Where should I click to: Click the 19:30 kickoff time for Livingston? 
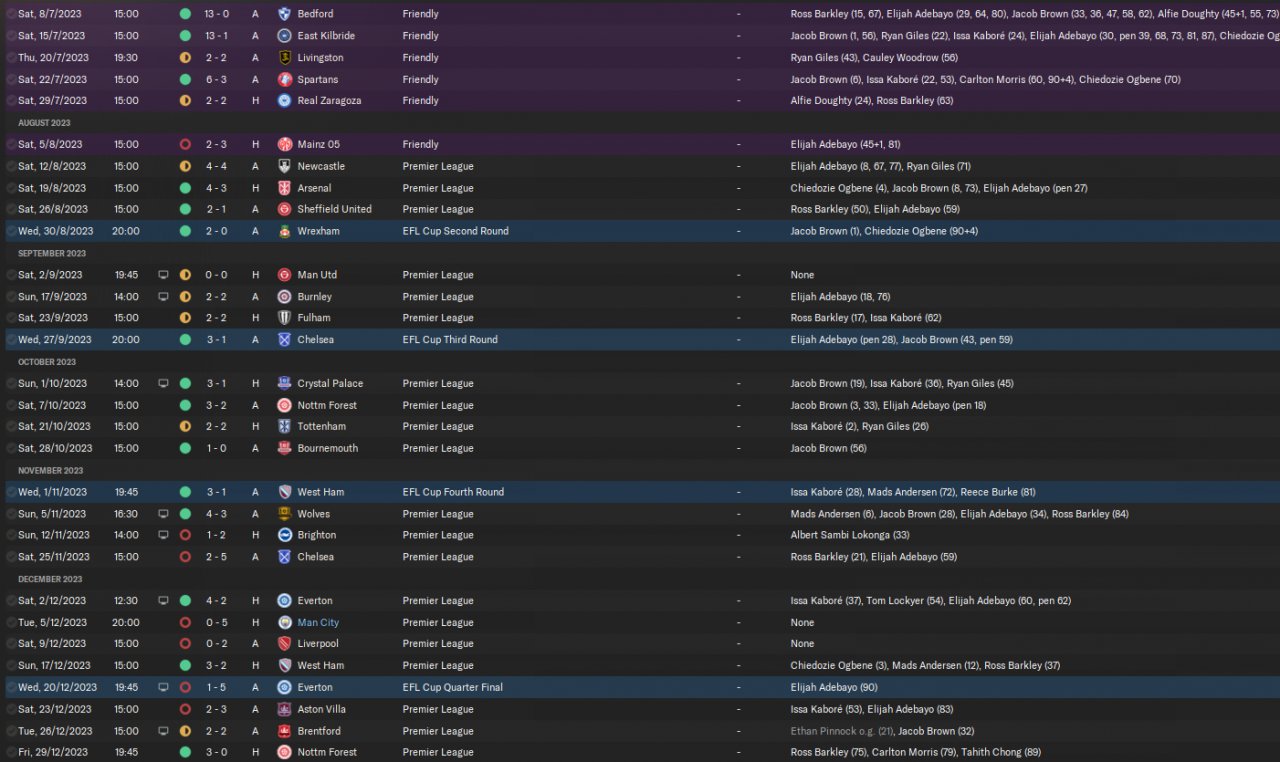127,58
